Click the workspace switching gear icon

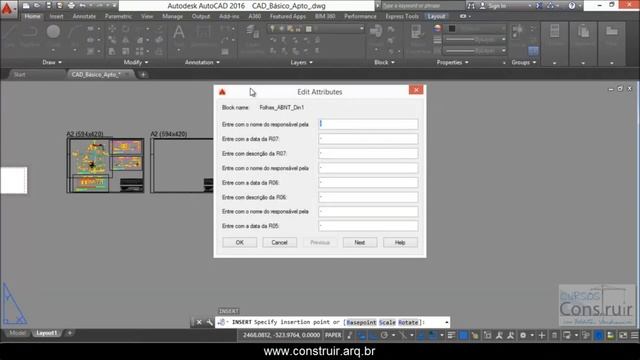523,336
